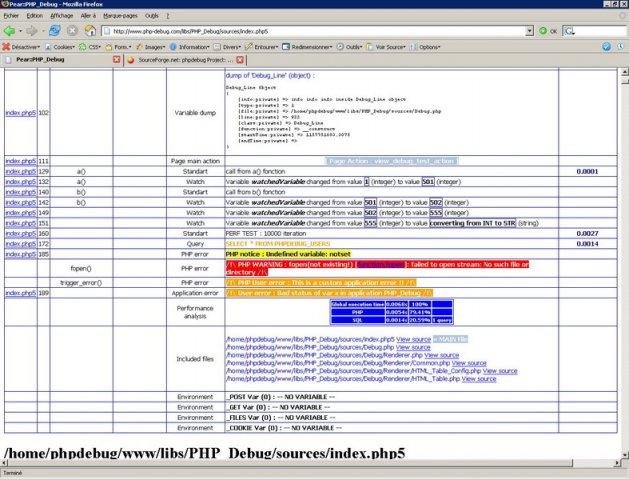Viewport: 629px width, 480px height.
Task: Click the 'trigger_error()' function cell
Action: pyautogui.click(x=81, y=283)
